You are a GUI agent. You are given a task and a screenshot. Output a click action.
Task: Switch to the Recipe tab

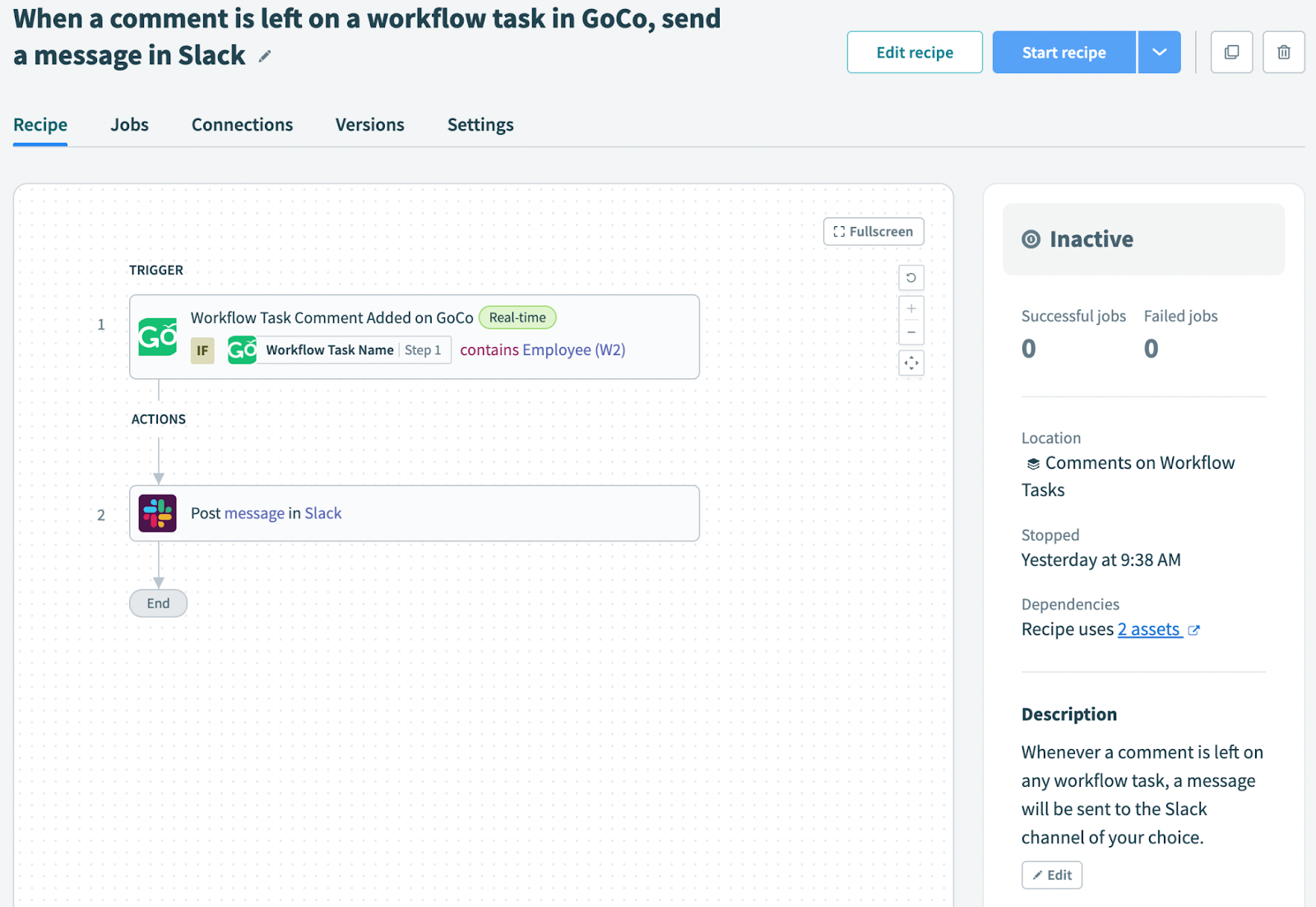[x=40, y=125]
